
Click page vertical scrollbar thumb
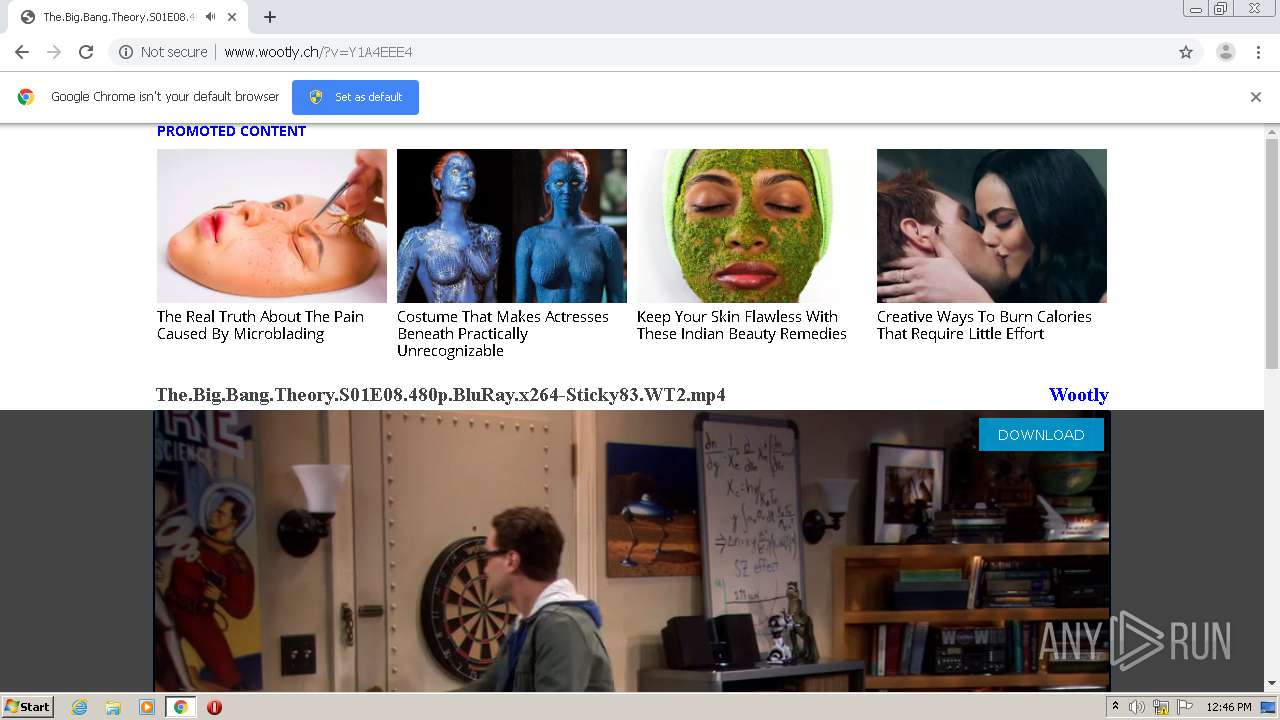[1272, 254]
